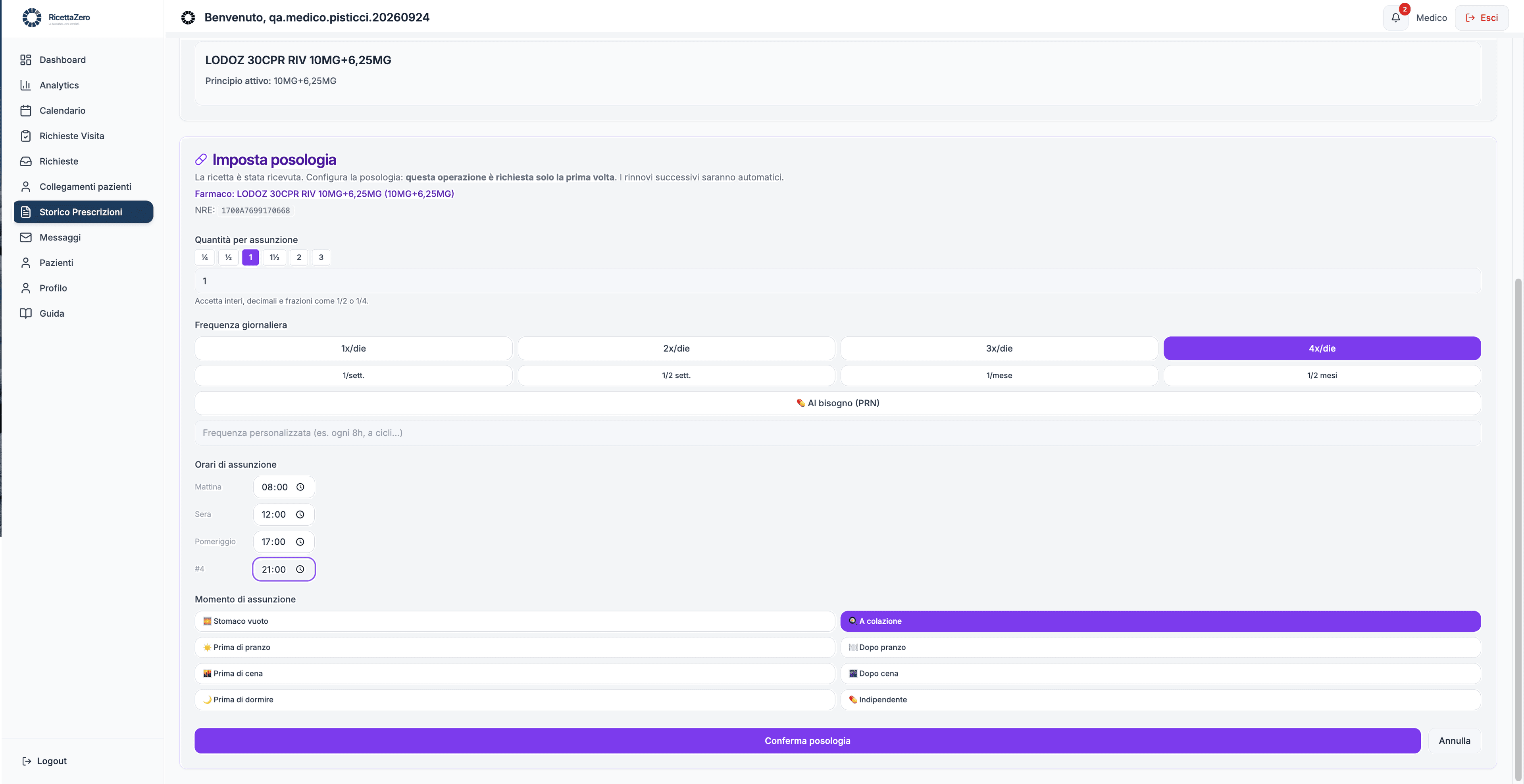The image size is (1524, 784).
Task: Click the clock icon in Sera time field
Action: click(x=300, y=514)
